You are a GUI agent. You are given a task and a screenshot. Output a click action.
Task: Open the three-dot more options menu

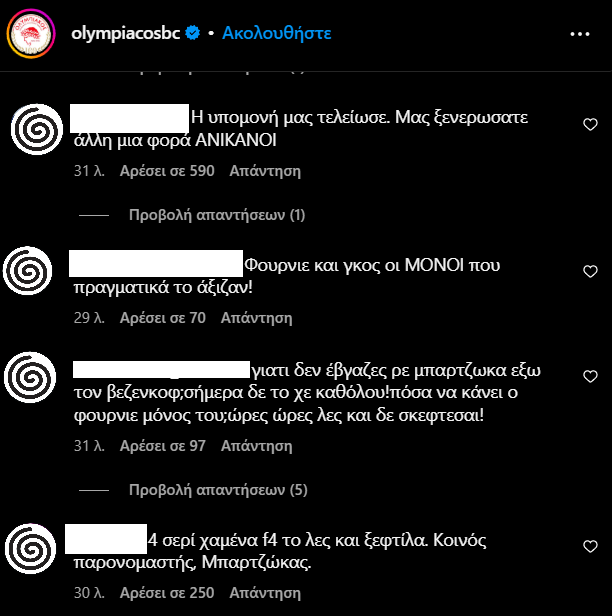[580, 34]
